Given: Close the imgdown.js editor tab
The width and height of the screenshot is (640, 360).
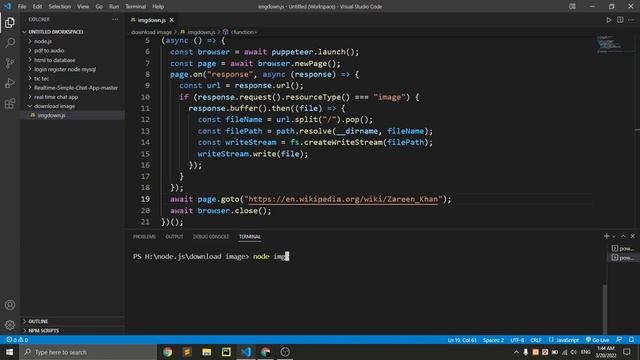Looking at the screenshot, I should click(x=172, y=20).
